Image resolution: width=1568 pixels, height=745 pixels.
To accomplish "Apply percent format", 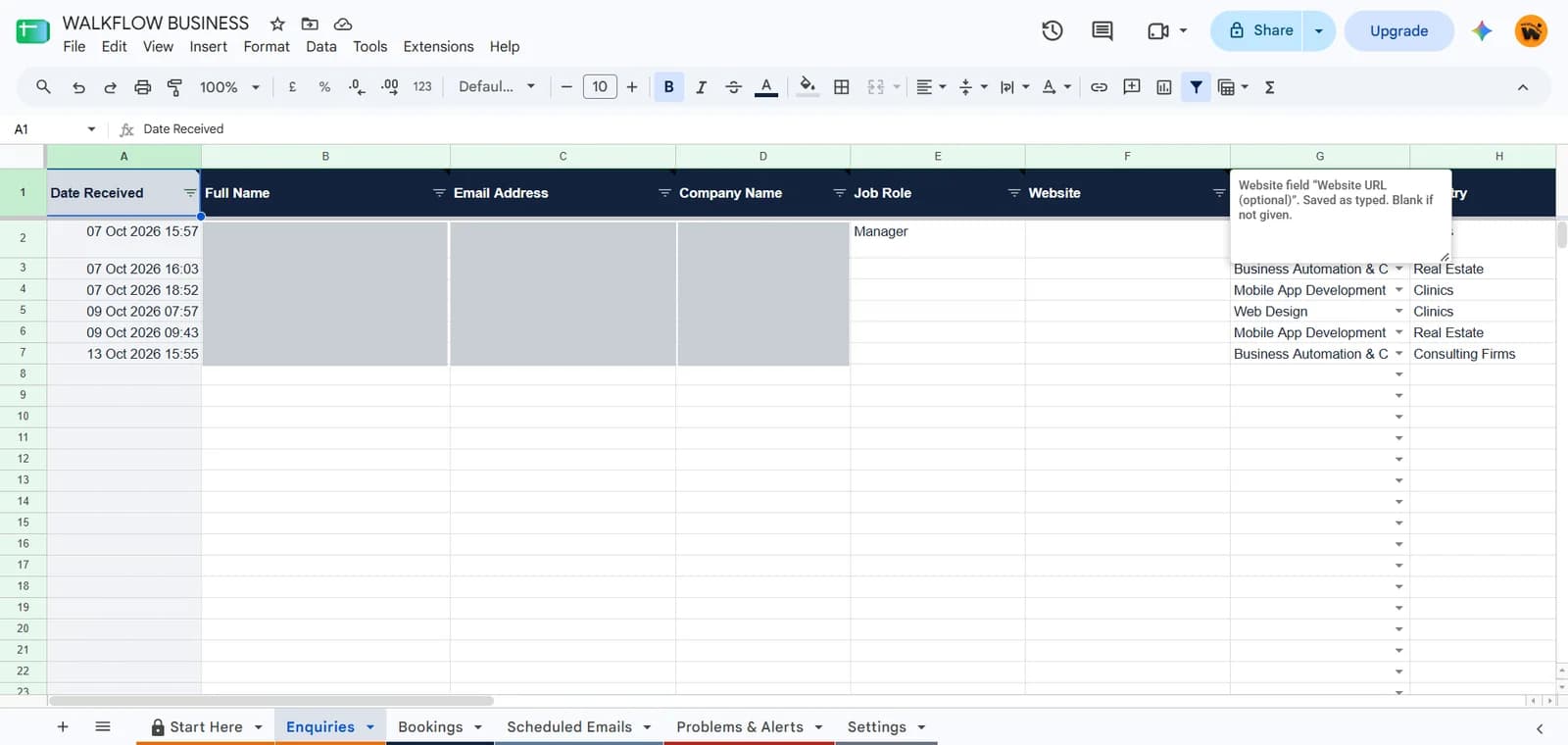I will click(x=324, y=87).
